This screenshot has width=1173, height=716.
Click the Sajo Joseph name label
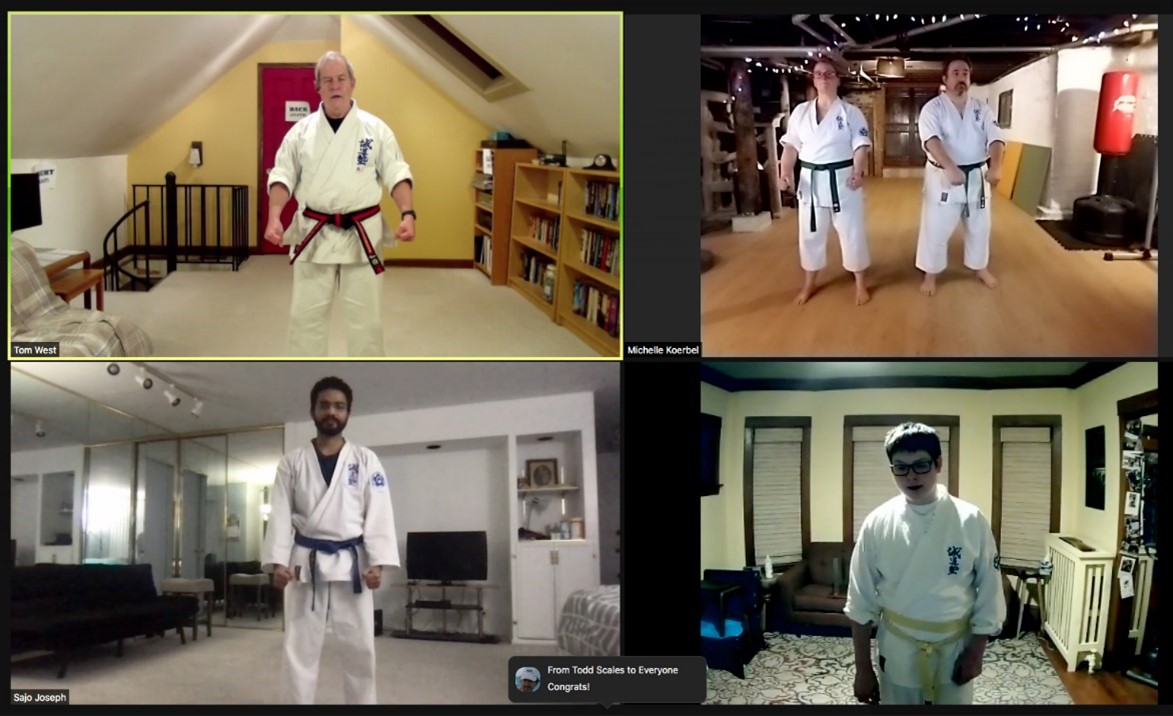click(x=40, y=697)
